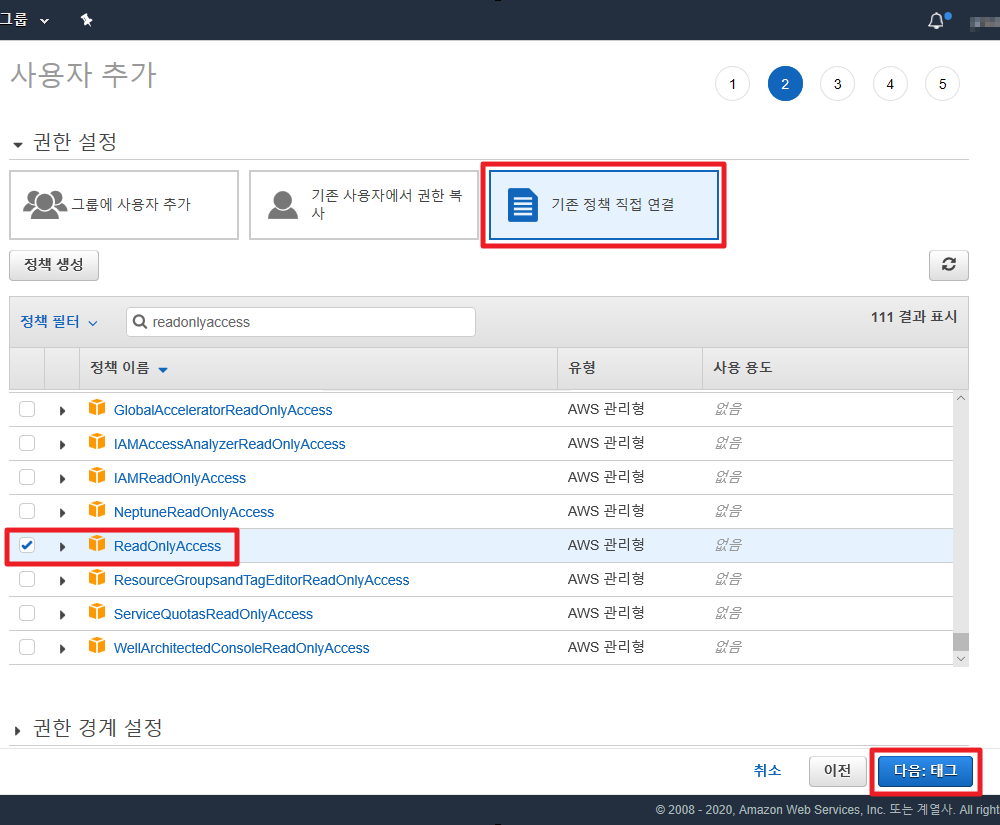Click the policy box icon for WellArchitectedConsoleReadOnlyAccess

click(97, 646)
